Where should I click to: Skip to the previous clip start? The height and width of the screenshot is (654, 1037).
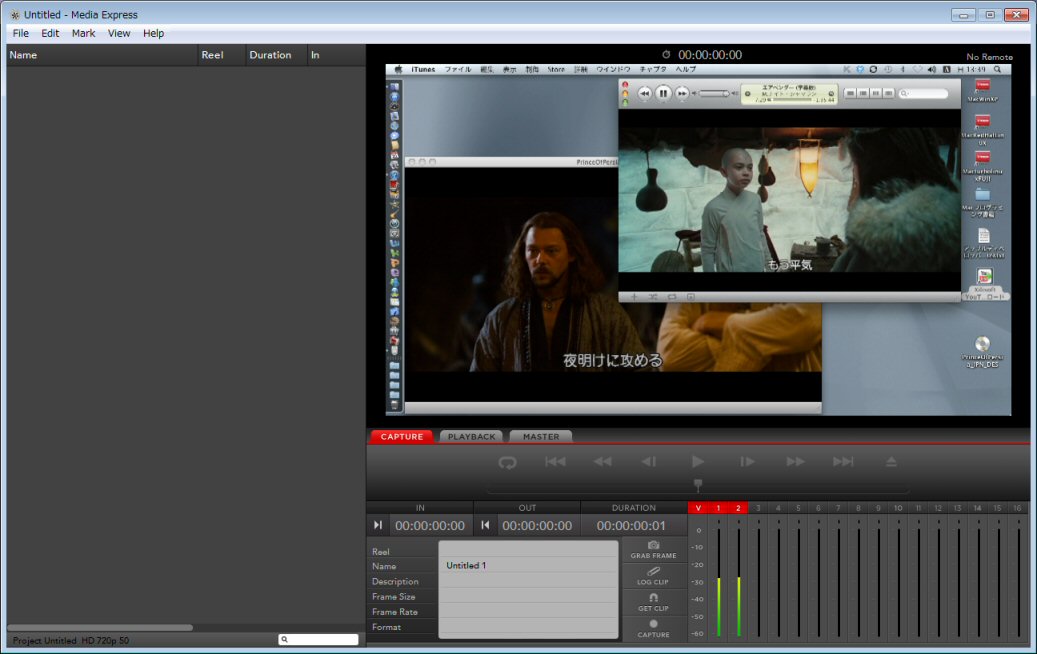[x=555, y=462]
